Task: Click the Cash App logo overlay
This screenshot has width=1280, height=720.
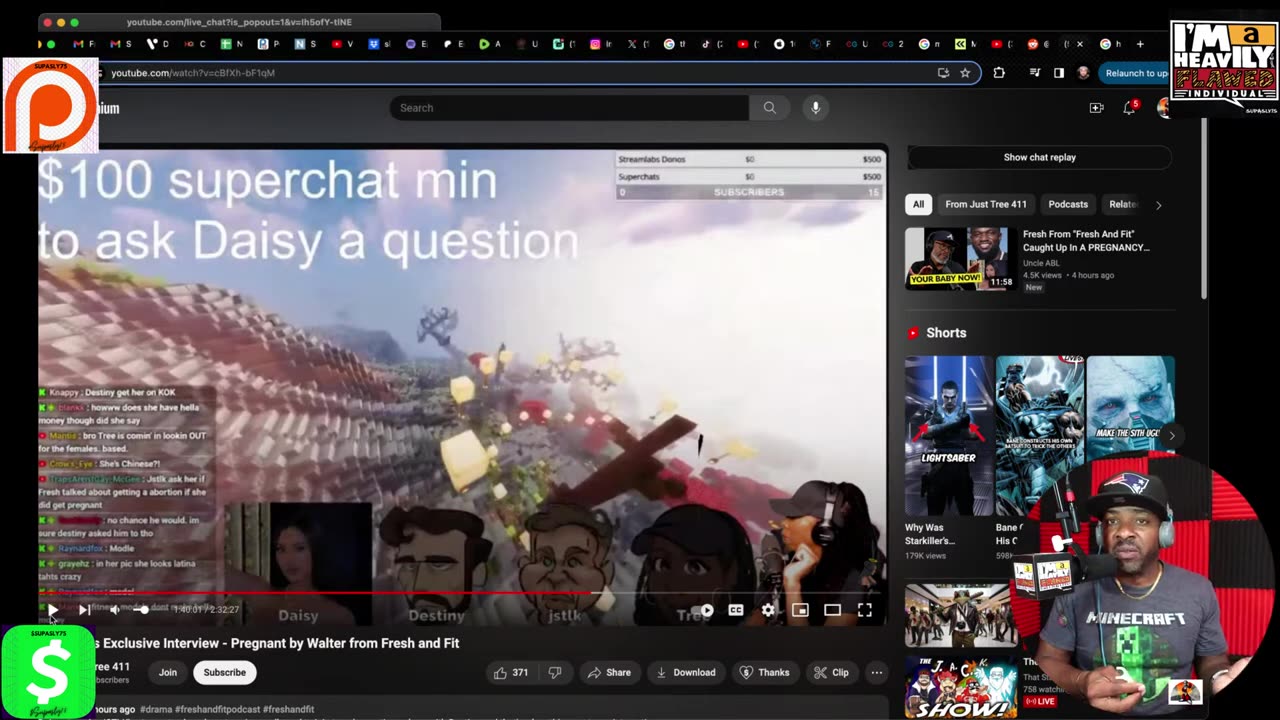Action: [x=47, y=672]
